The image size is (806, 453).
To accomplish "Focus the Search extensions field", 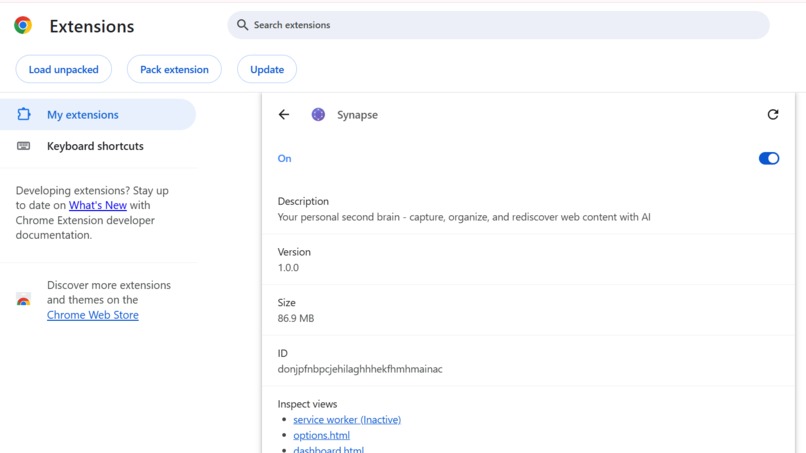I will 499,25.
